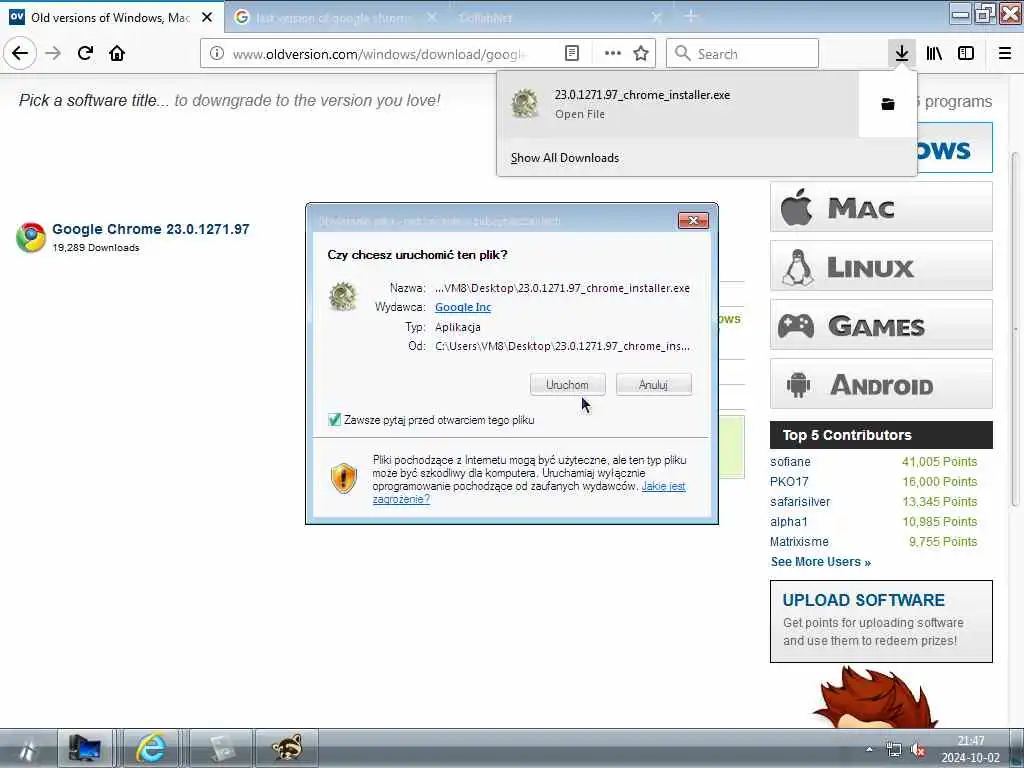Click the '19,289 Downloads' text
The height and width of the screenshot is (768, 1024).
96,248
